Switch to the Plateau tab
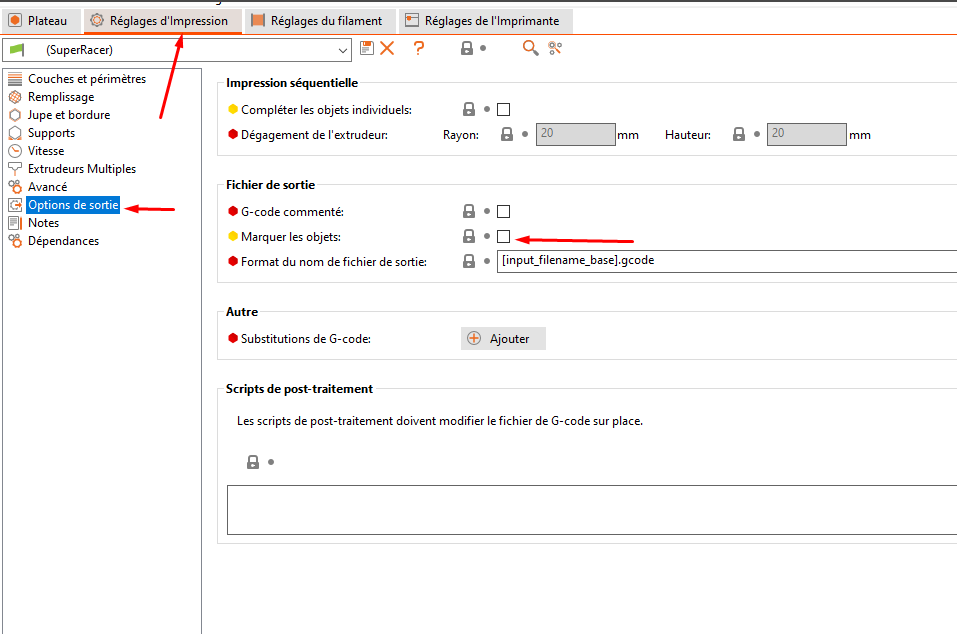Screen dimensions: 957x634 tap(42, 21)
